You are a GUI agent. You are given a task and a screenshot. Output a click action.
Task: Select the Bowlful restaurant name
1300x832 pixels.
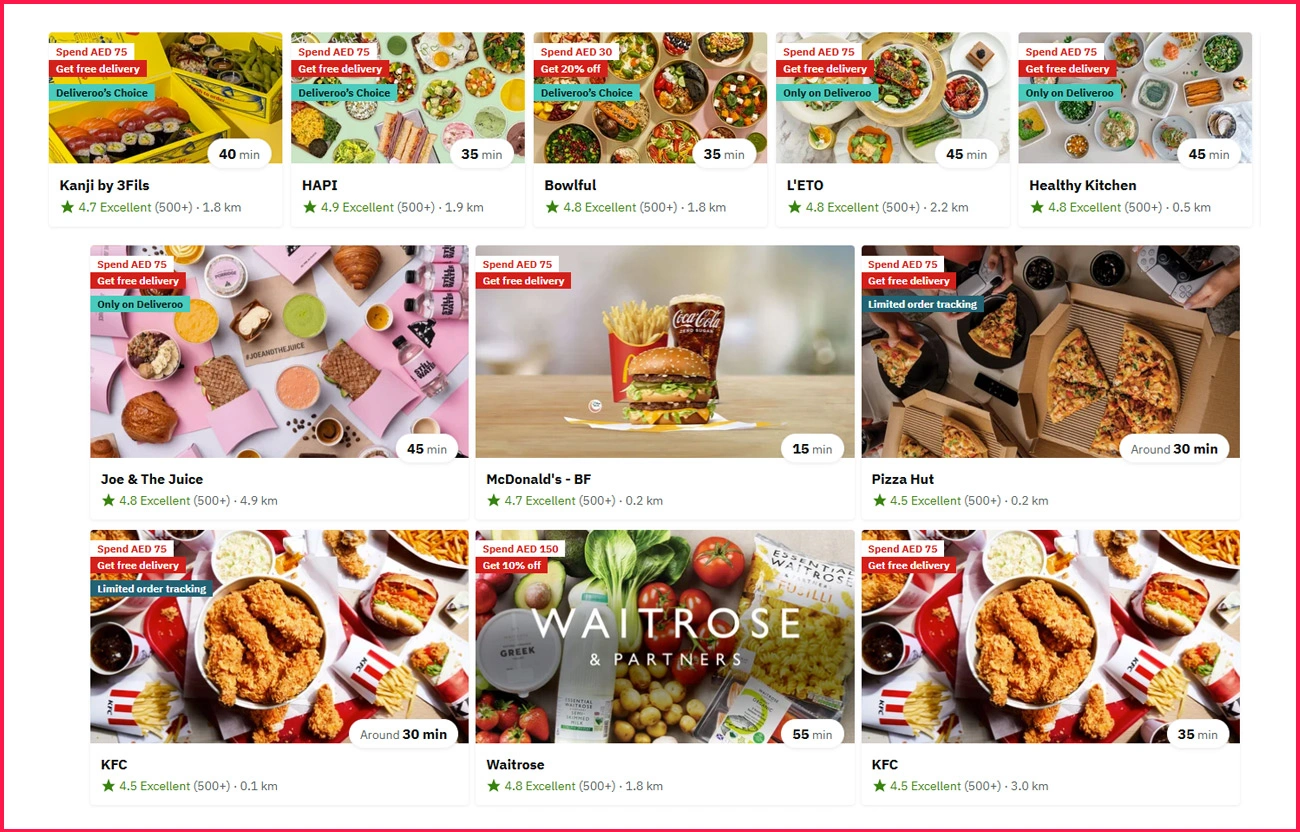[x=570, y=185]
